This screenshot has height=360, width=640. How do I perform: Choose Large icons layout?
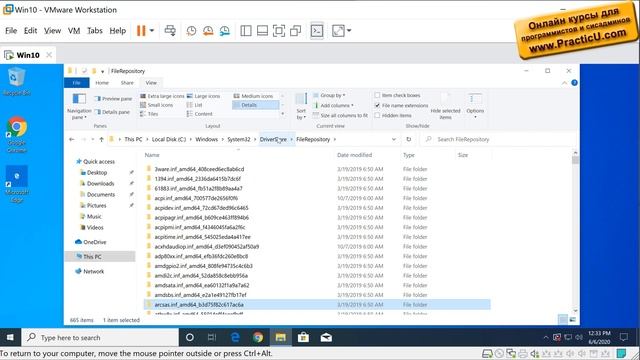[x=203, y=96]
